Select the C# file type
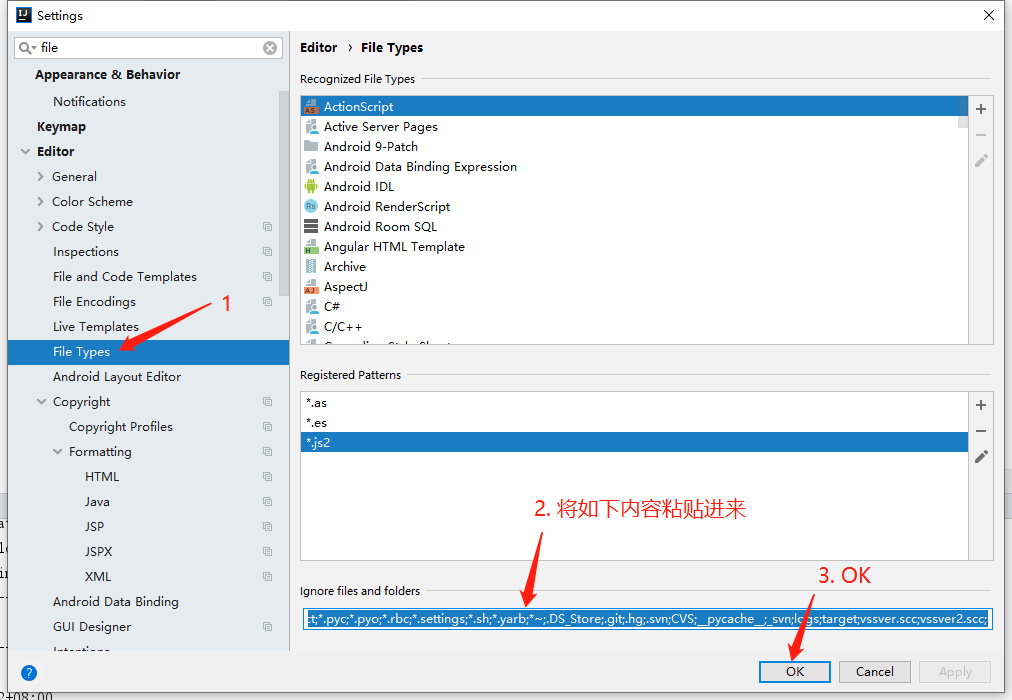1012x700 pixels. [634, 306]
